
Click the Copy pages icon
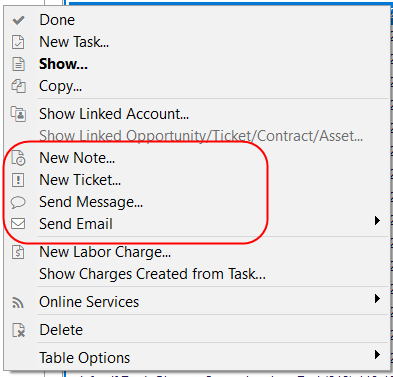tap(18, 86)
